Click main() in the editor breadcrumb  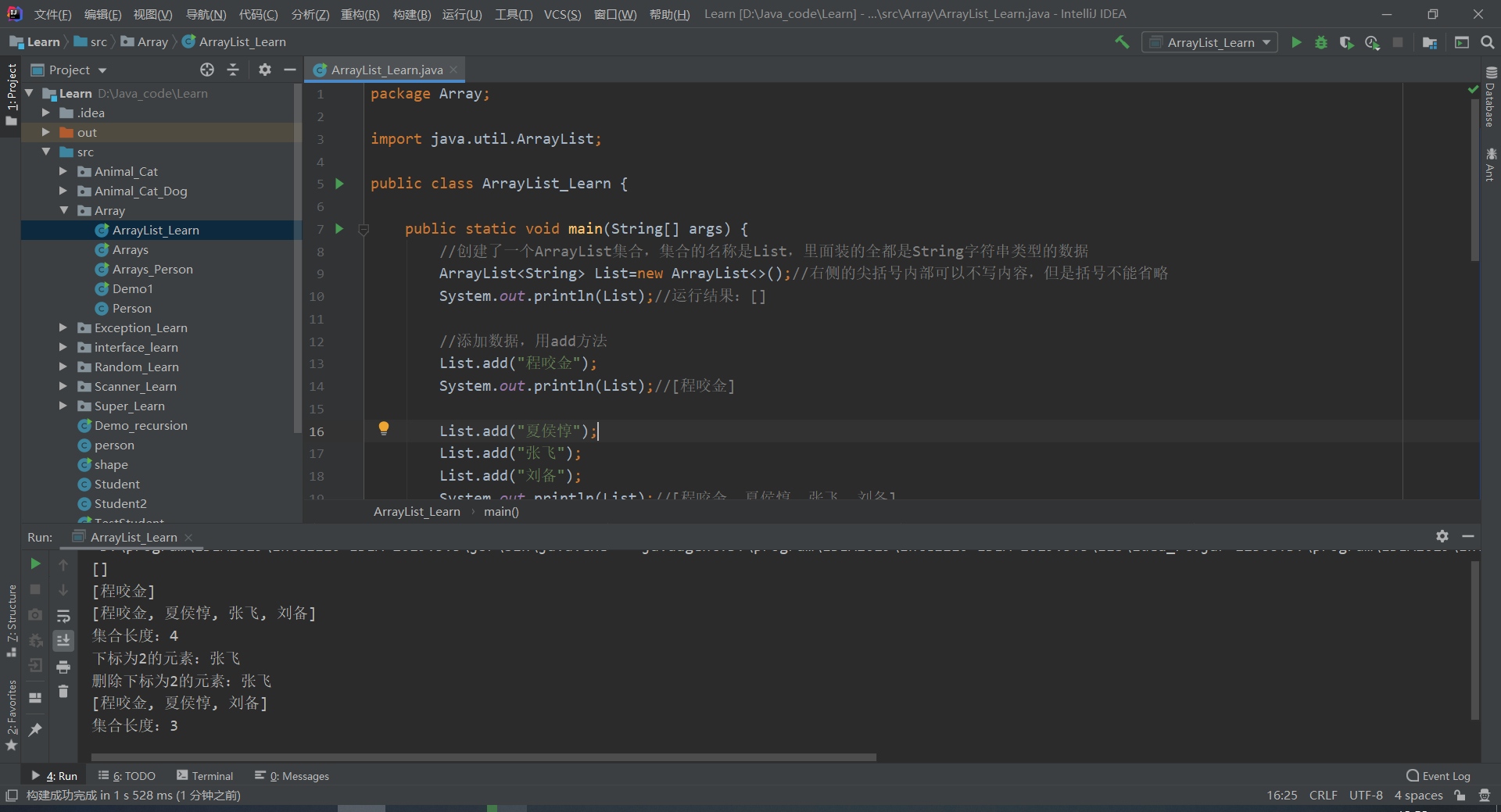501,512
